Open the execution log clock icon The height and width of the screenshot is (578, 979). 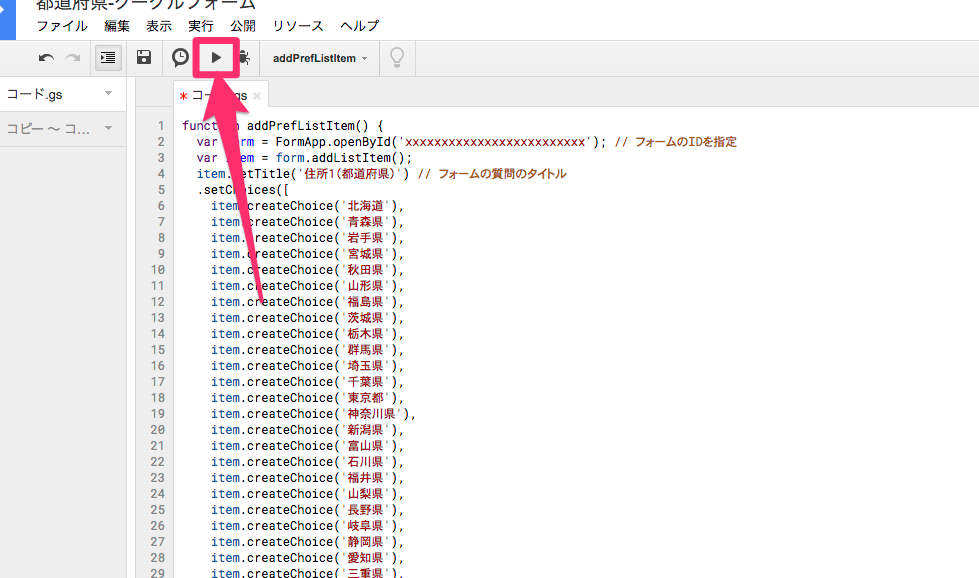point(179,58)
